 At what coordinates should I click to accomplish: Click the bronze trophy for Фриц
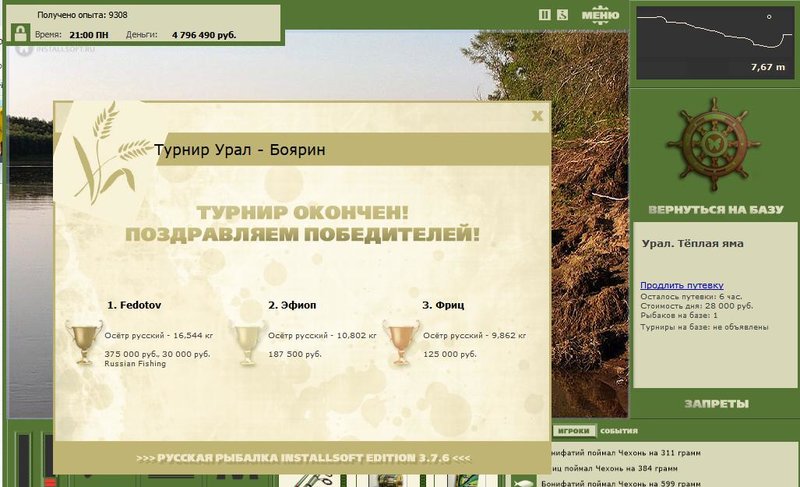[x=401, y=343]
